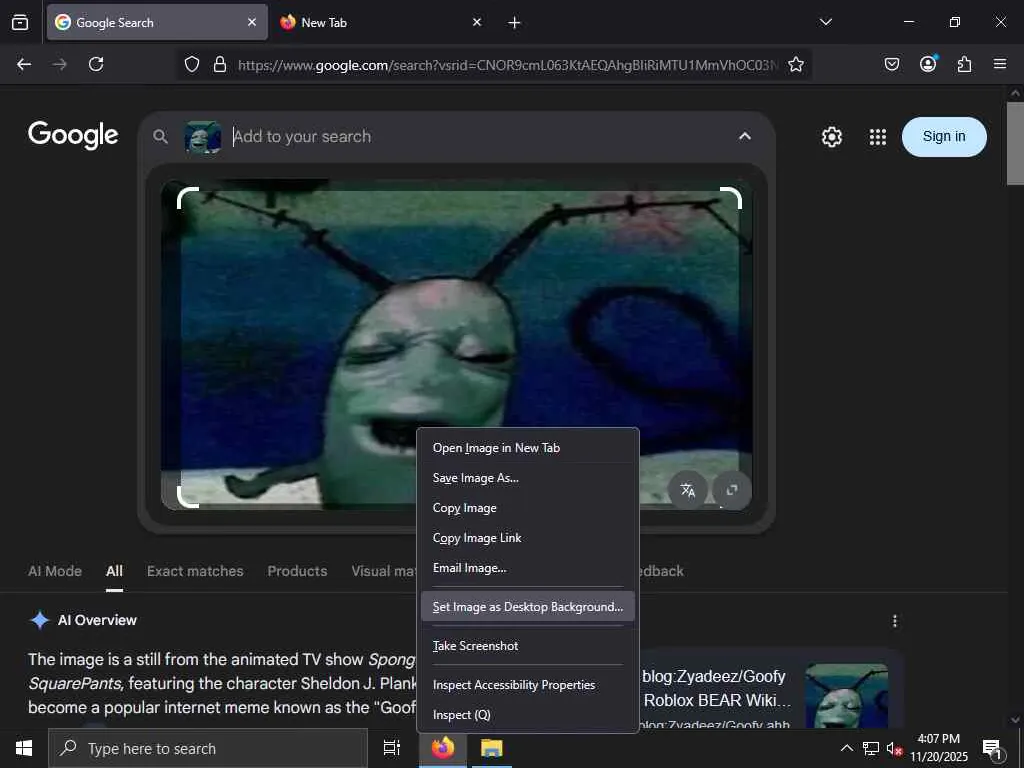The width and height of the screenshot is (1024, 768).
Task: Click the network tray icon
Action: (871, 748)
